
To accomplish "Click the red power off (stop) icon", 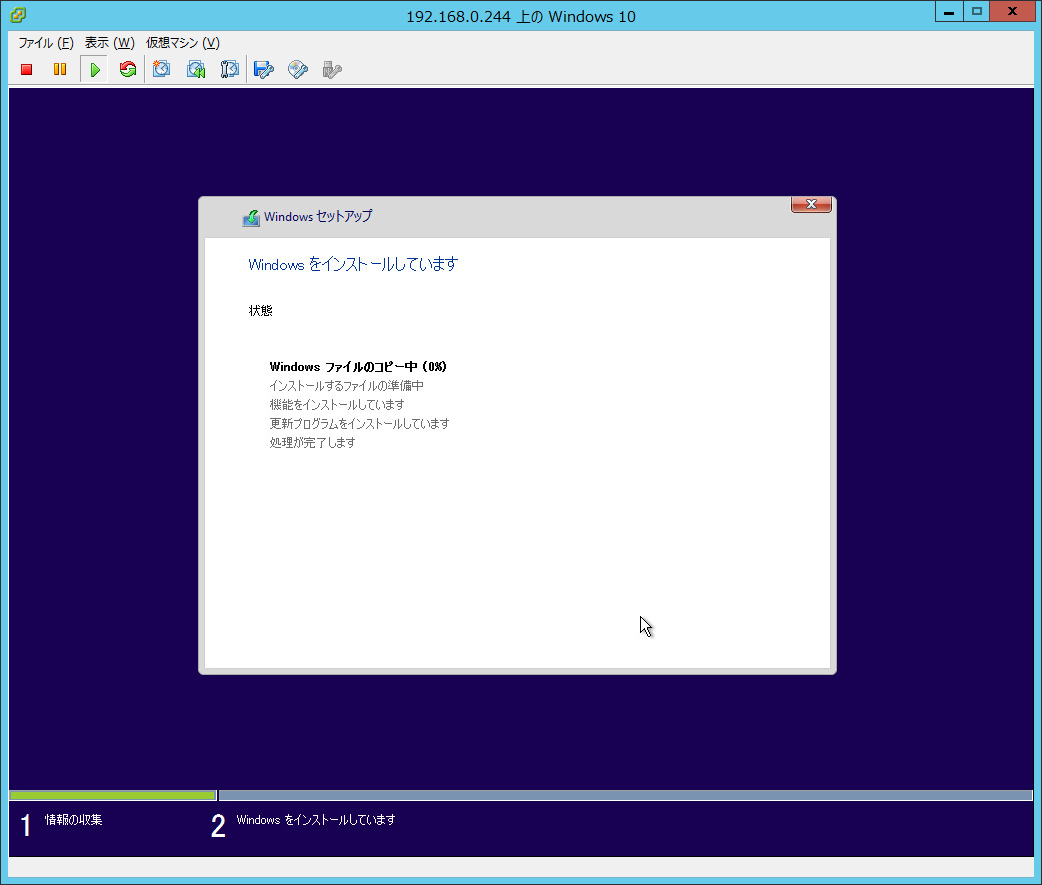I will click(27, 69).
